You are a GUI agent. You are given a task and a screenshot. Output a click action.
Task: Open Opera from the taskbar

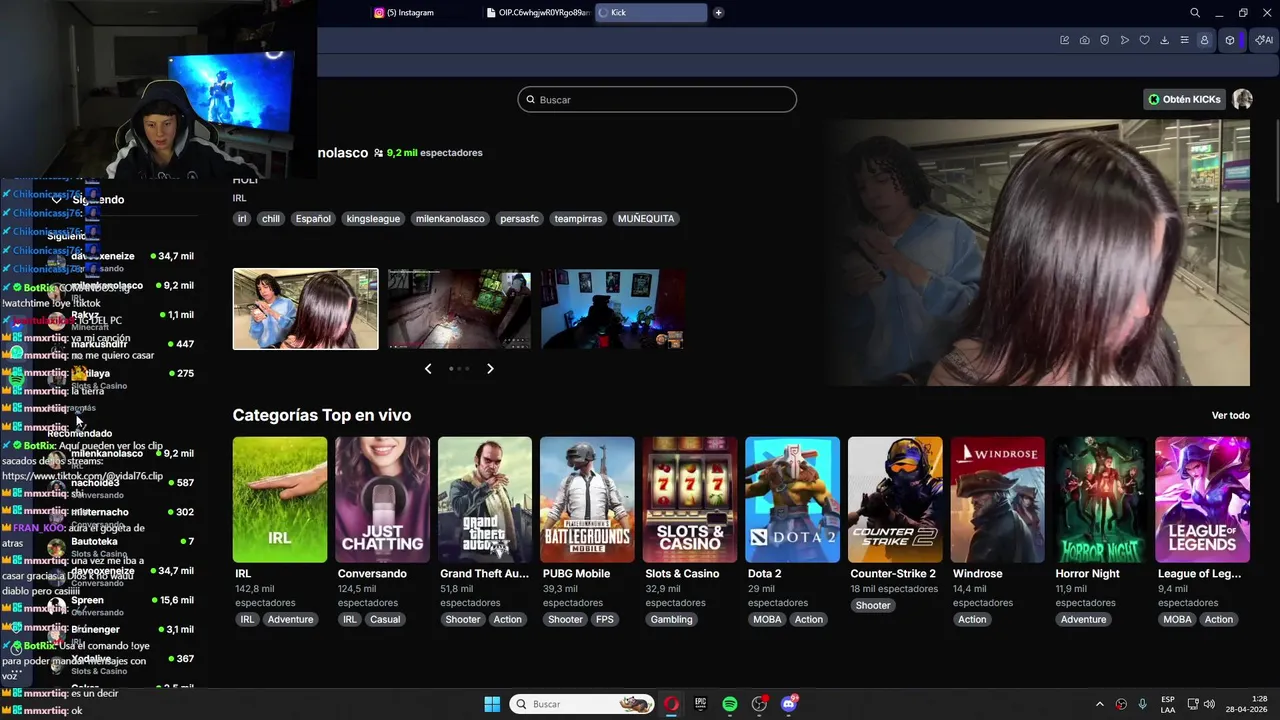pos(671,704)
